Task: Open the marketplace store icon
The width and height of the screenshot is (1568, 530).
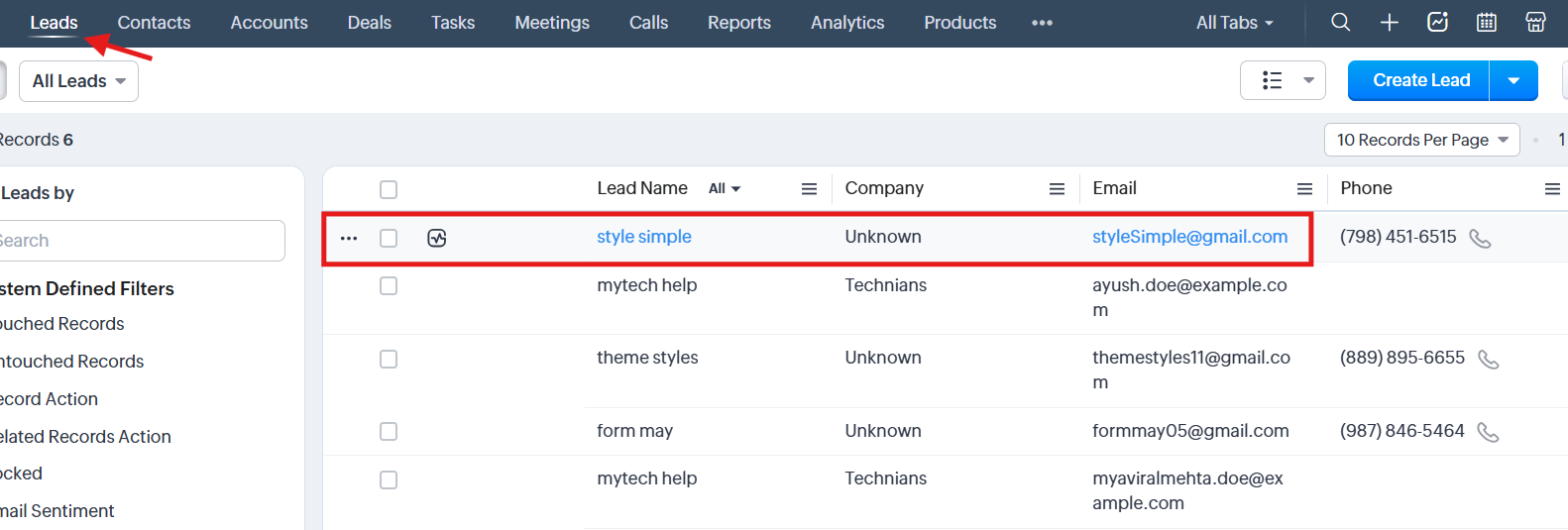Action: 1535,22
